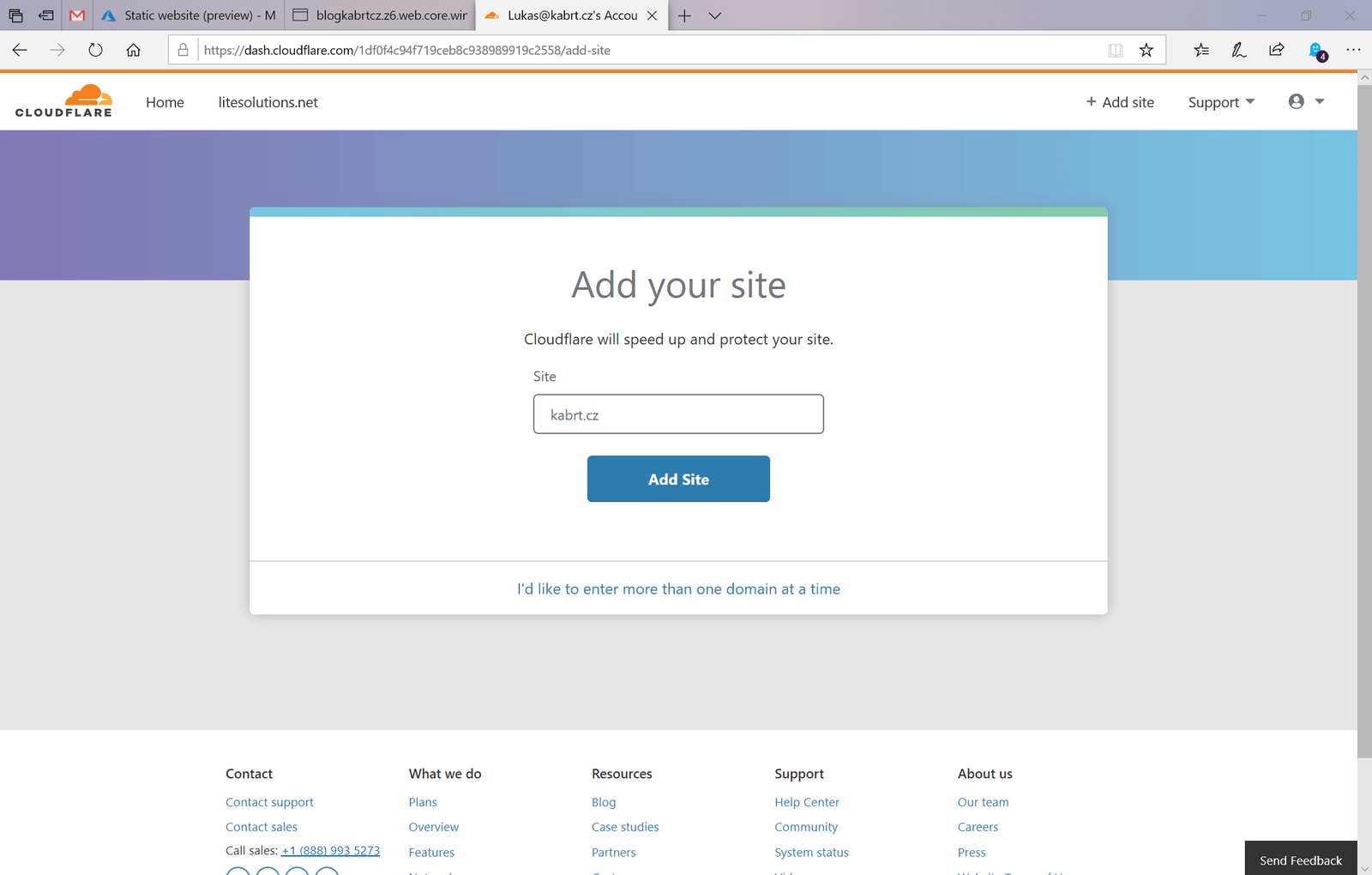Click the Cloudflare logo
Screen dimensions: 1372x875
point(63,101)
